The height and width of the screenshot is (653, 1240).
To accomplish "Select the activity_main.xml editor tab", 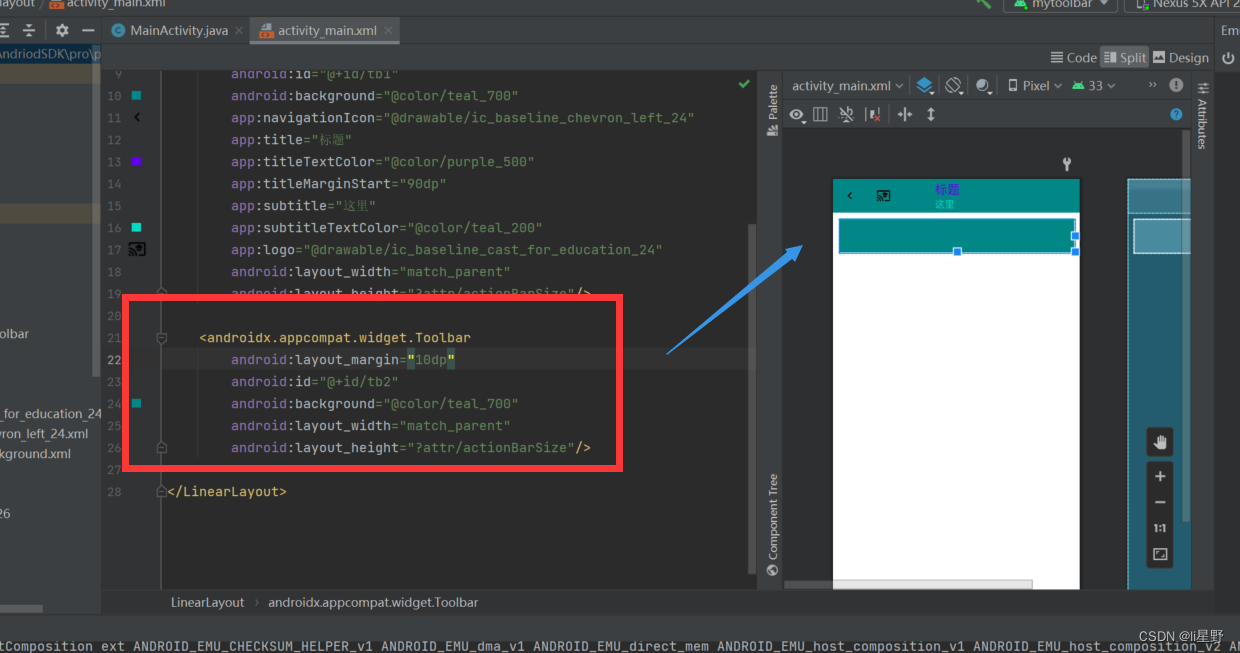I will click(x=327, y=30).
